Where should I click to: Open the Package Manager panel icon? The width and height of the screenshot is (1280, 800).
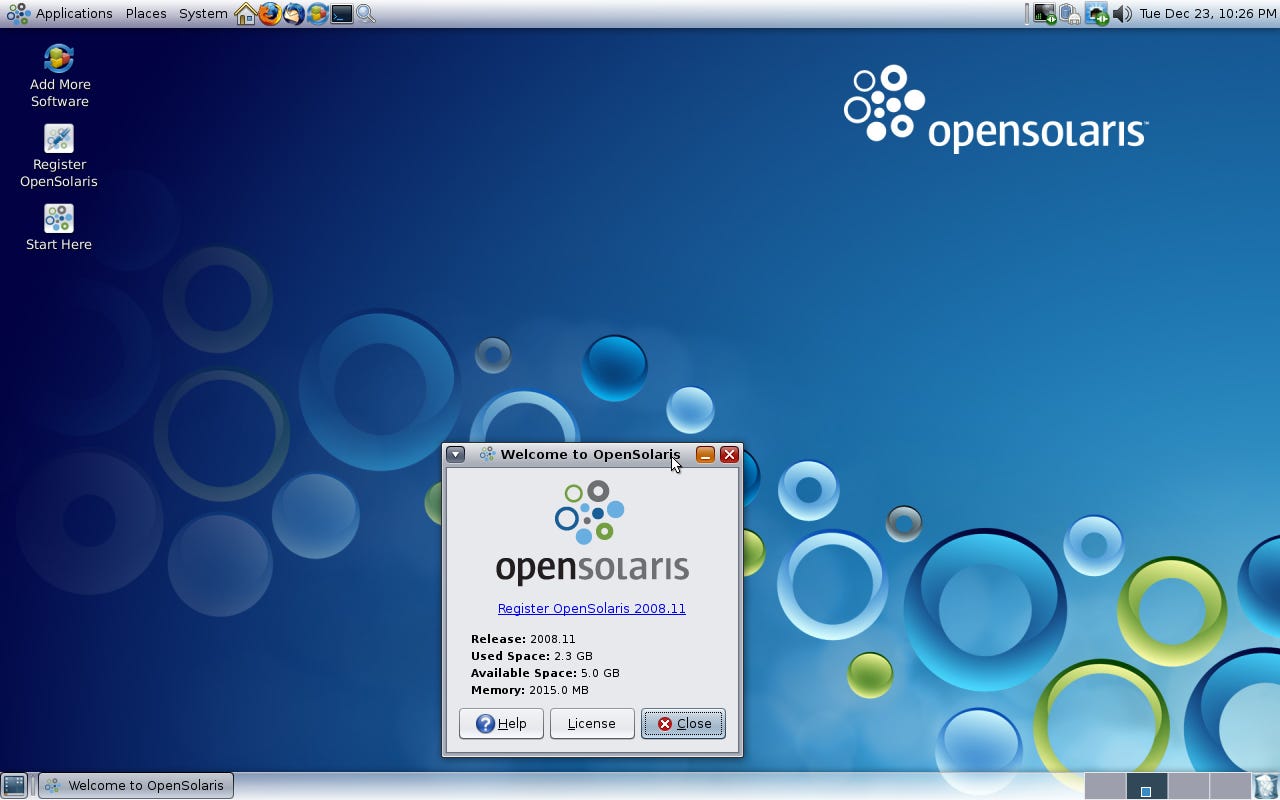point(316,13)
